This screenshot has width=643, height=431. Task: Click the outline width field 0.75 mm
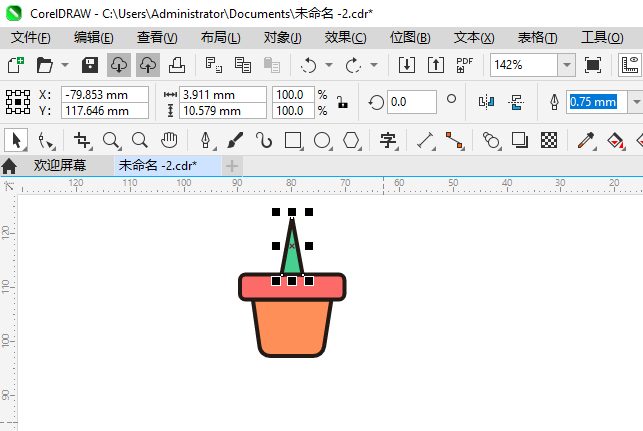[597, 102]
